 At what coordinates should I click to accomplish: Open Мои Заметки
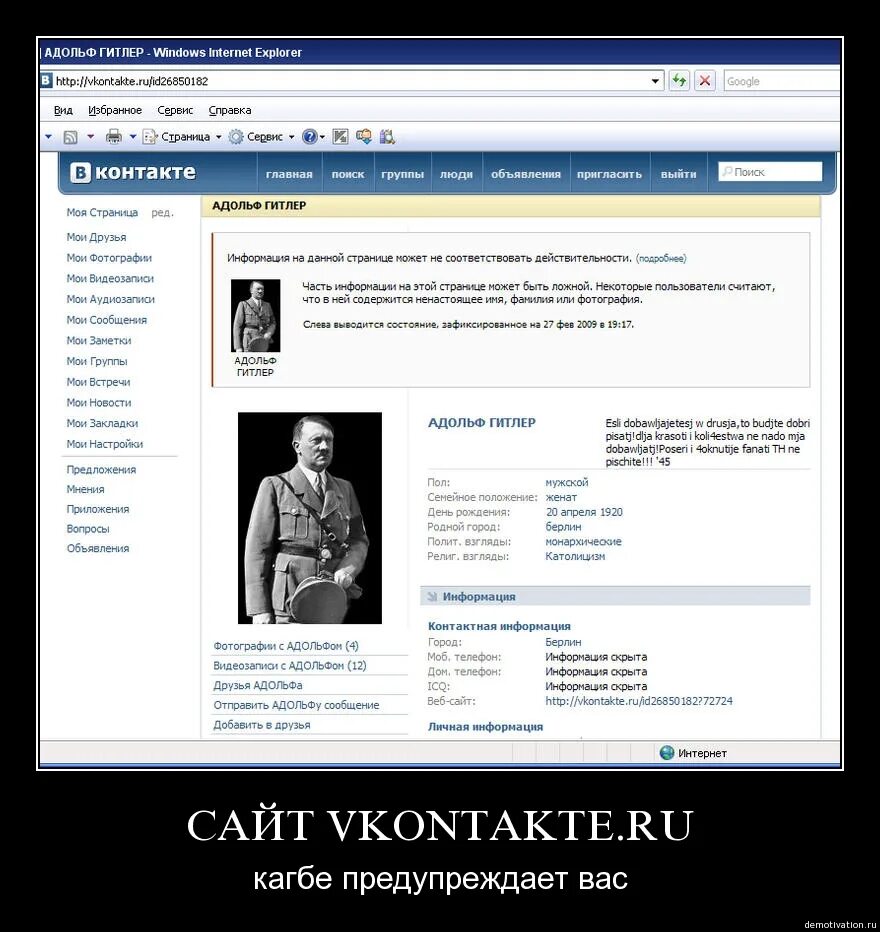pyautogui.click(x=99, y=340)
